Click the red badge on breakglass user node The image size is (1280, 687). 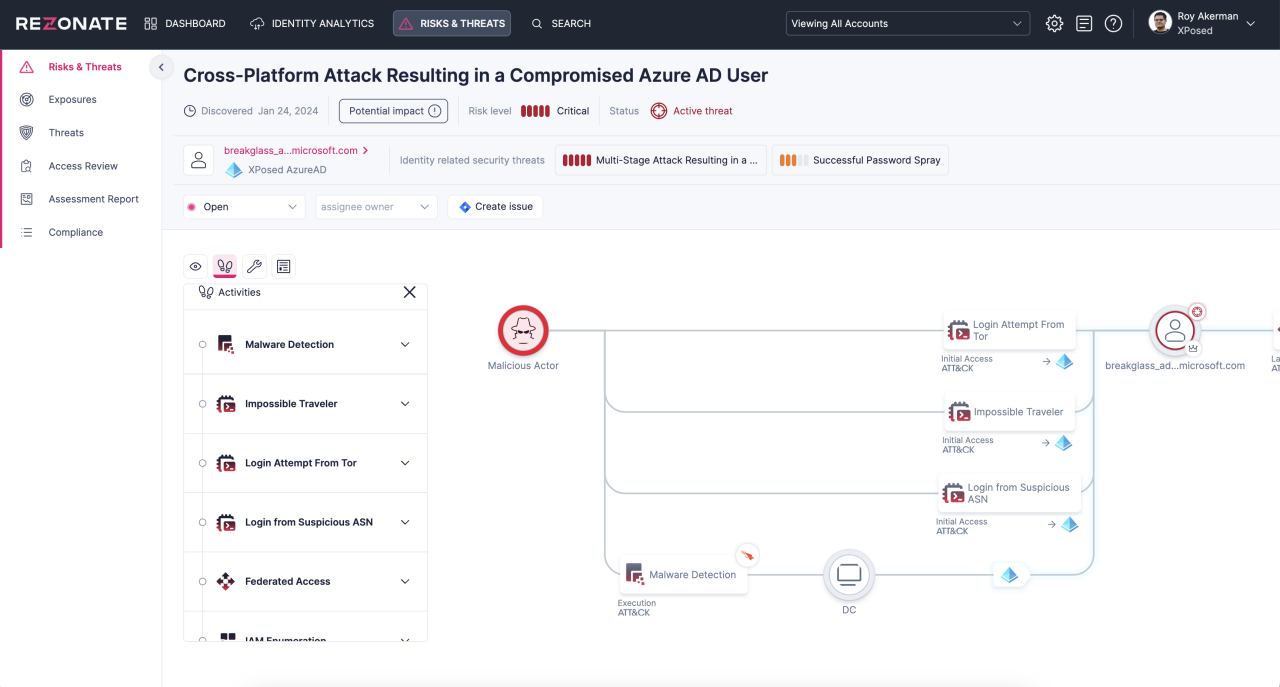click(x=1197, y=312)
